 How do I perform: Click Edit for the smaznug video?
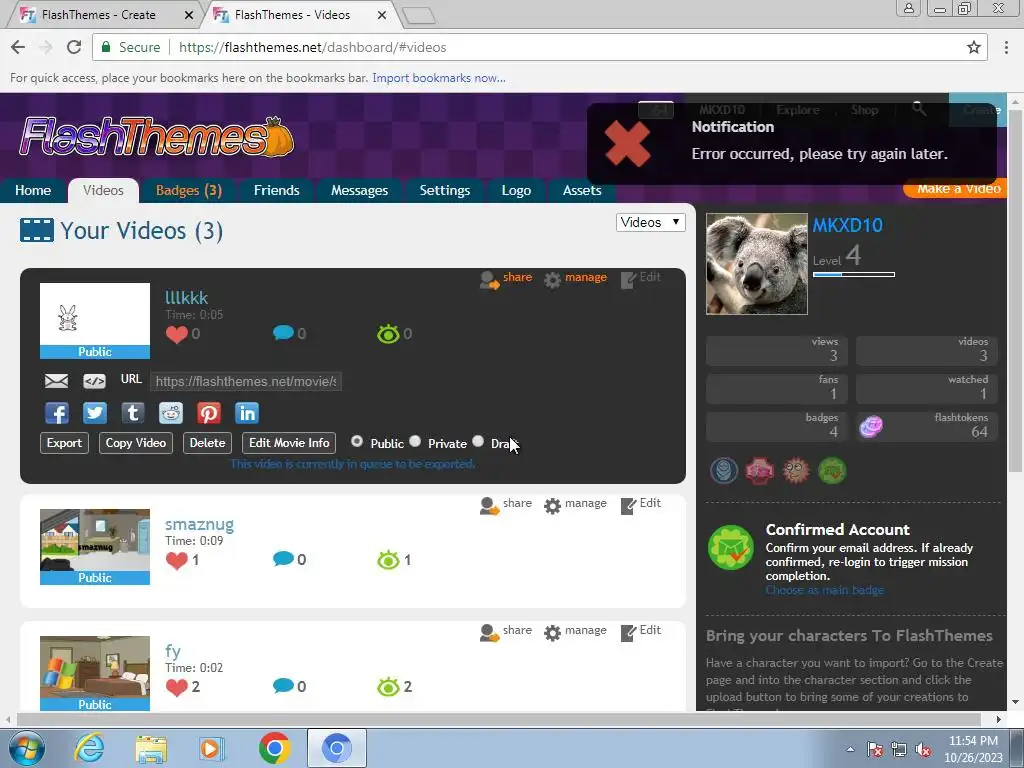(641, 504)
